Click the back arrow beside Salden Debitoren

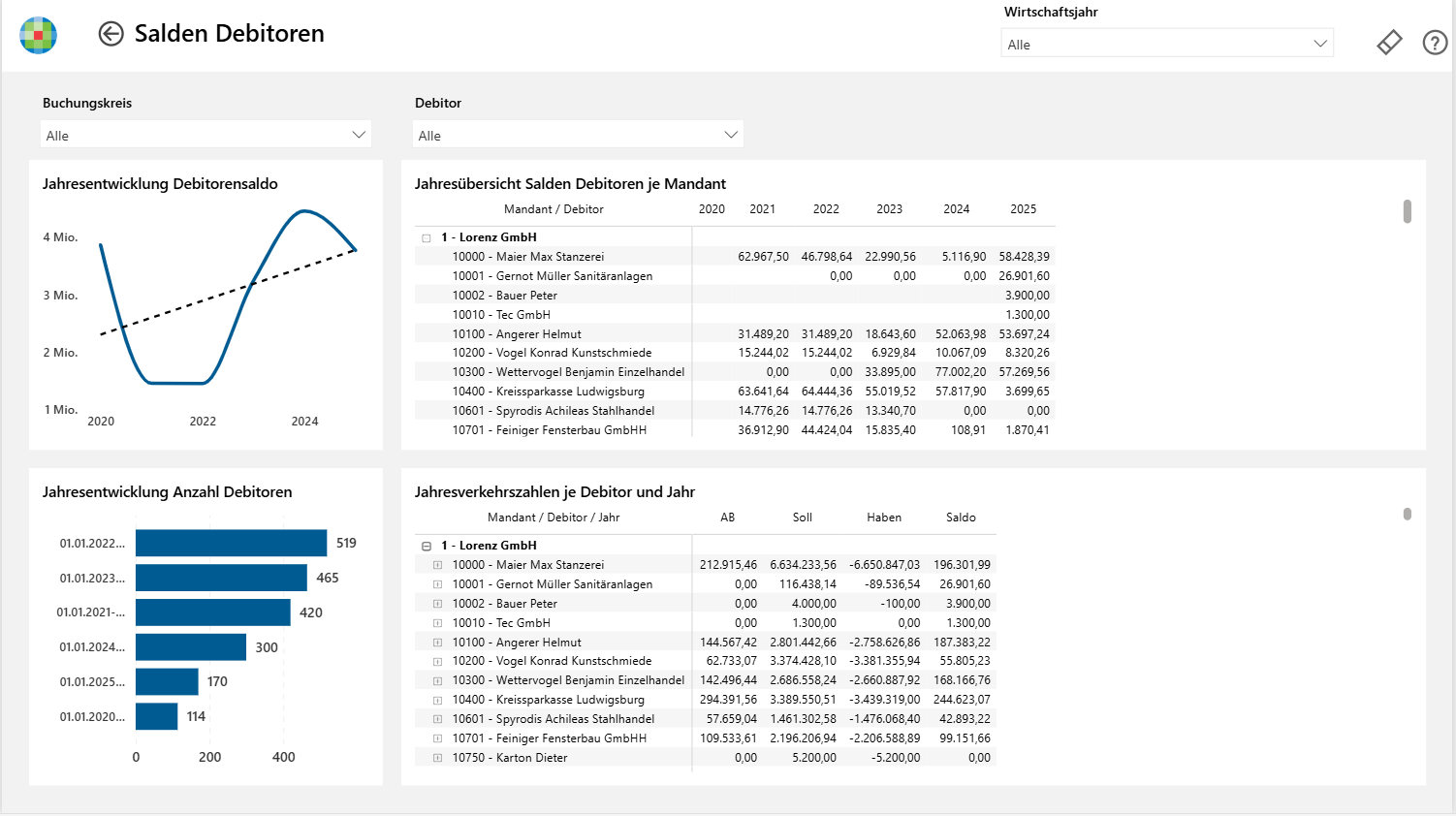click(x=111, y=34)
